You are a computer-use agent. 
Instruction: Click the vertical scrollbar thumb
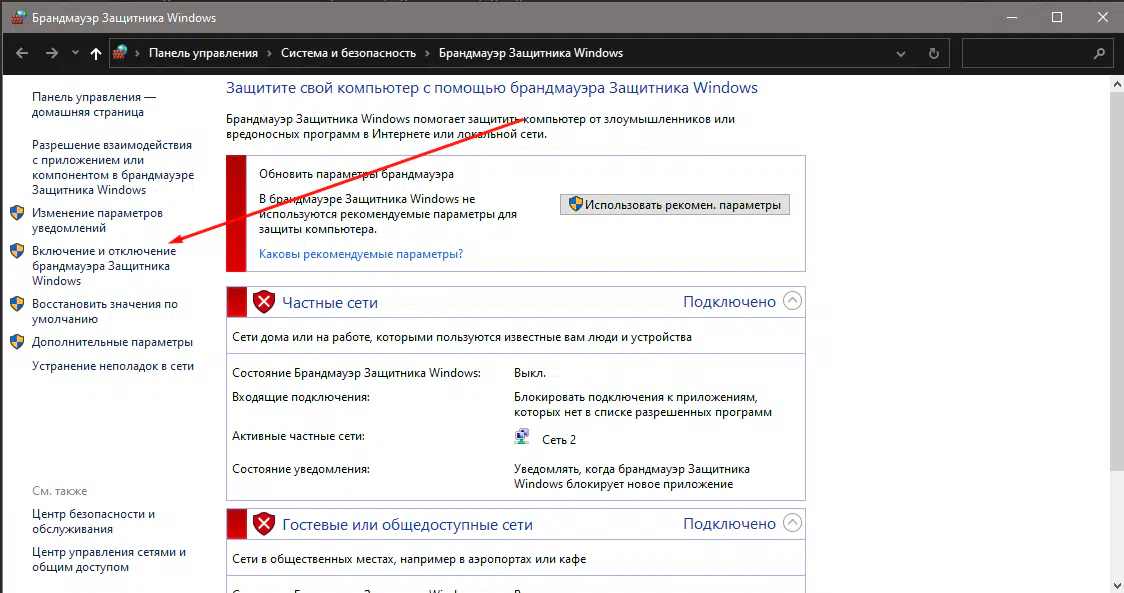click(1117, 281)
